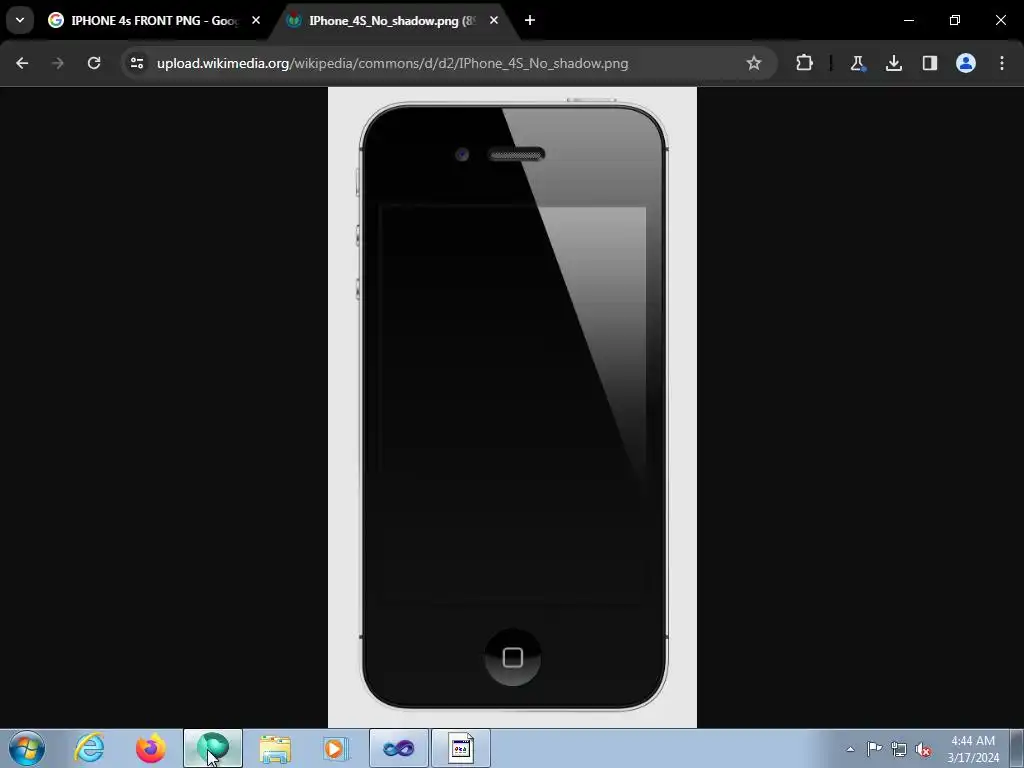Open the Extensions puzzle icon
Viewport: 1024px width, 768px height.
[805, 63]
